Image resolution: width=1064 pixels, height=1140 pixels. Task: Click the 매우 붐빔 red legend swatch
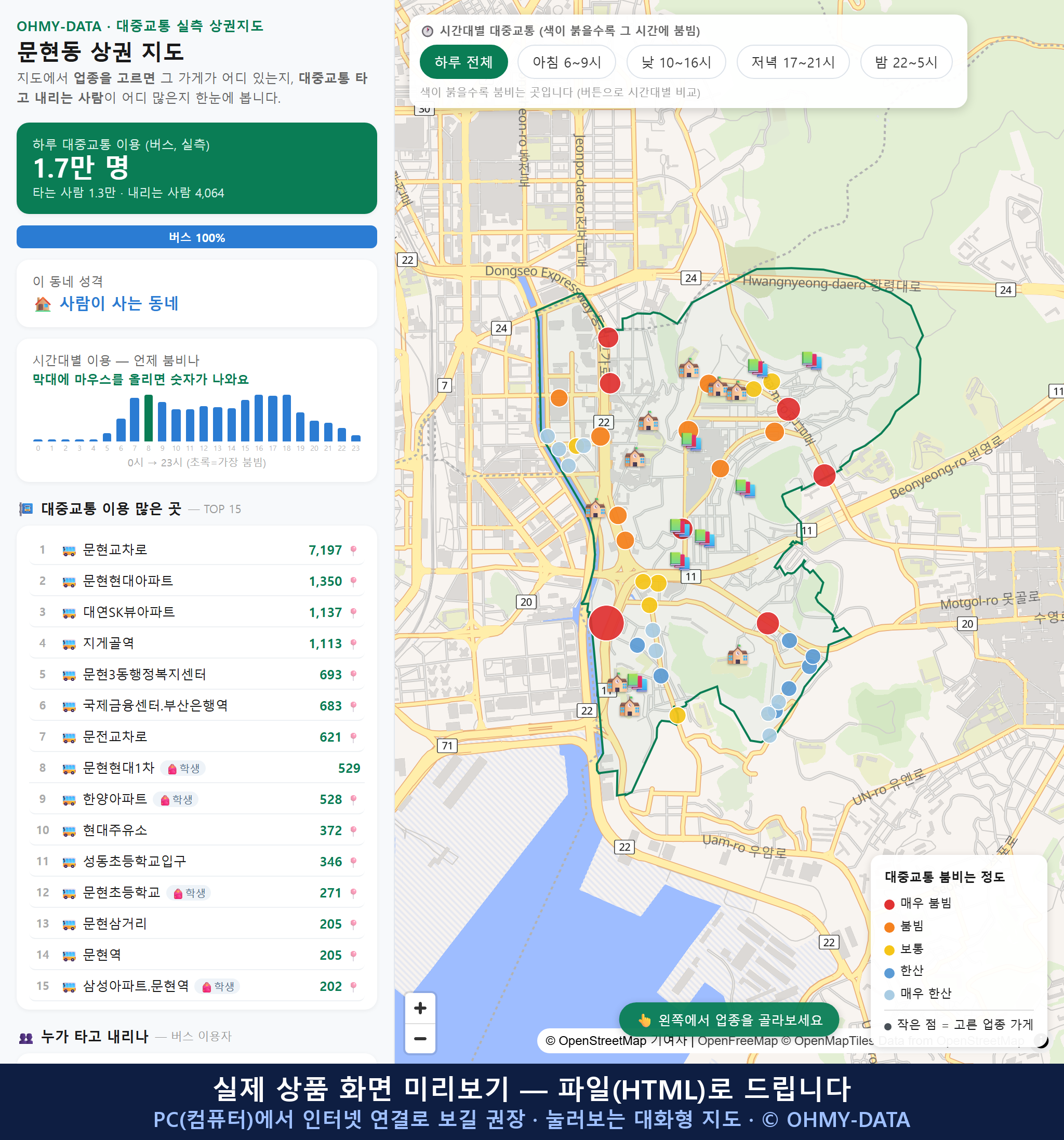pos(889,904)
